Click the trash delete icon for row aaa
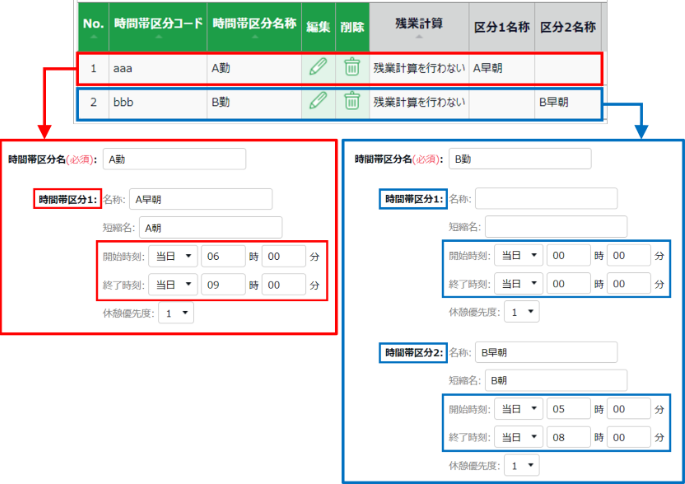The image size is (685, 484). point(351,67)
